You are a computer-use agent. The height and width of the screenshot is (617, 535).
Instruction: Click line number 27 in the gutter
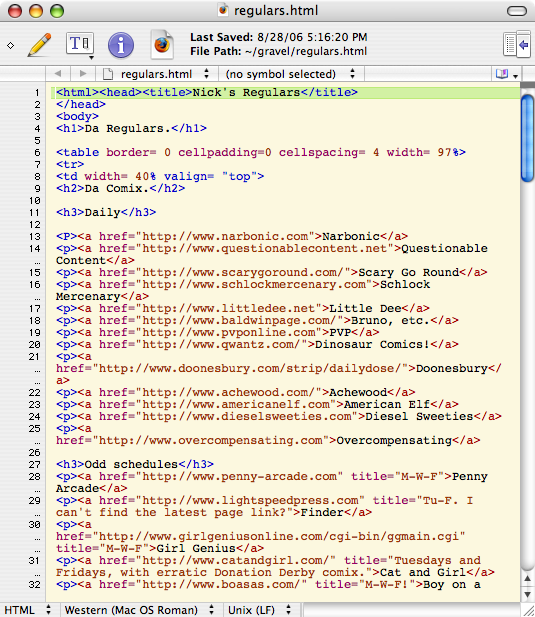(x=35, y=465)
